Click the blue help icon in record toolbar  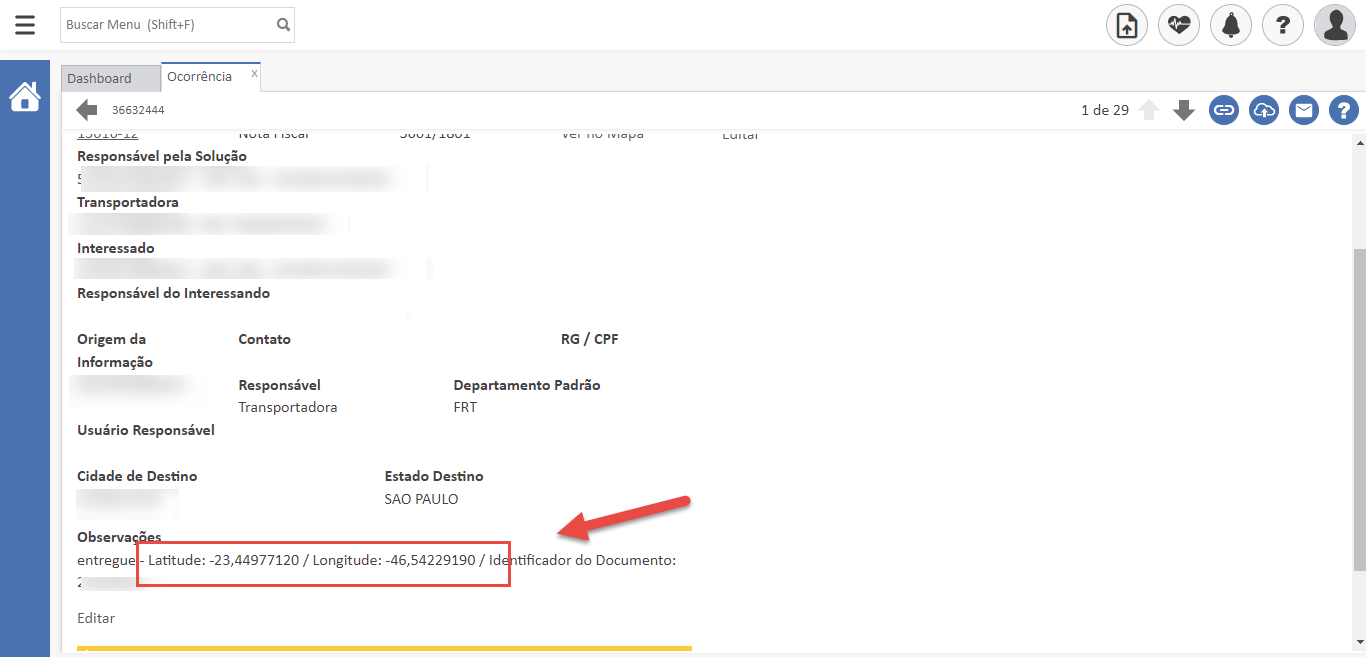coord(1344,110)
